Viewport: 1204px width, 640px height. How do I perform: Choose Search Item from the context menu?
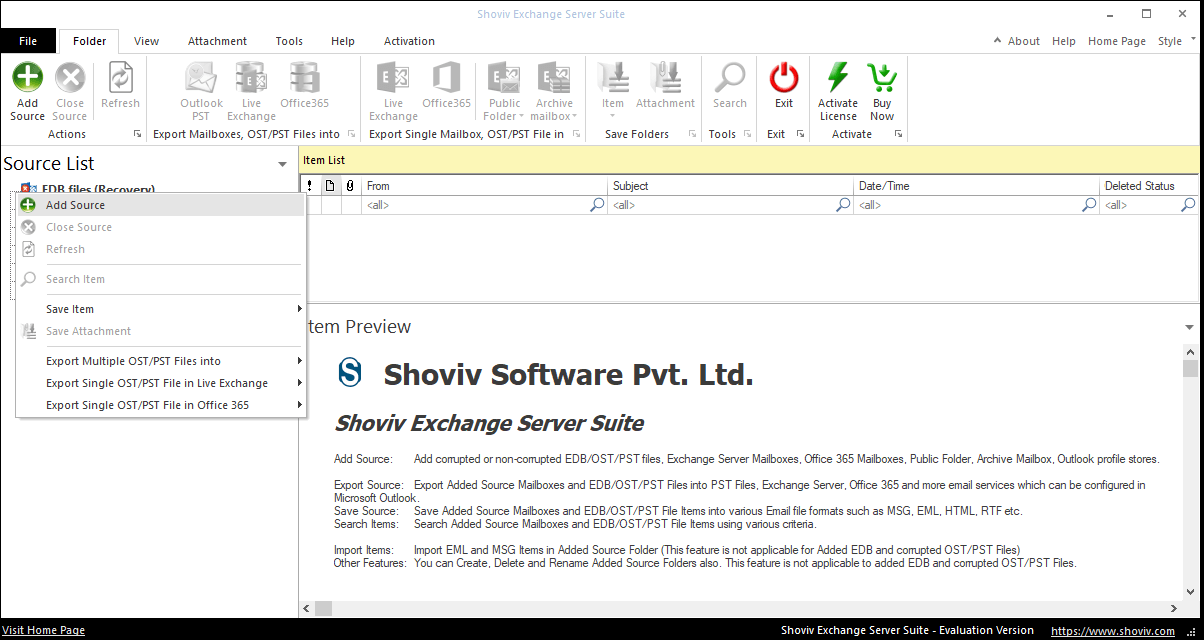pos(160,279)
